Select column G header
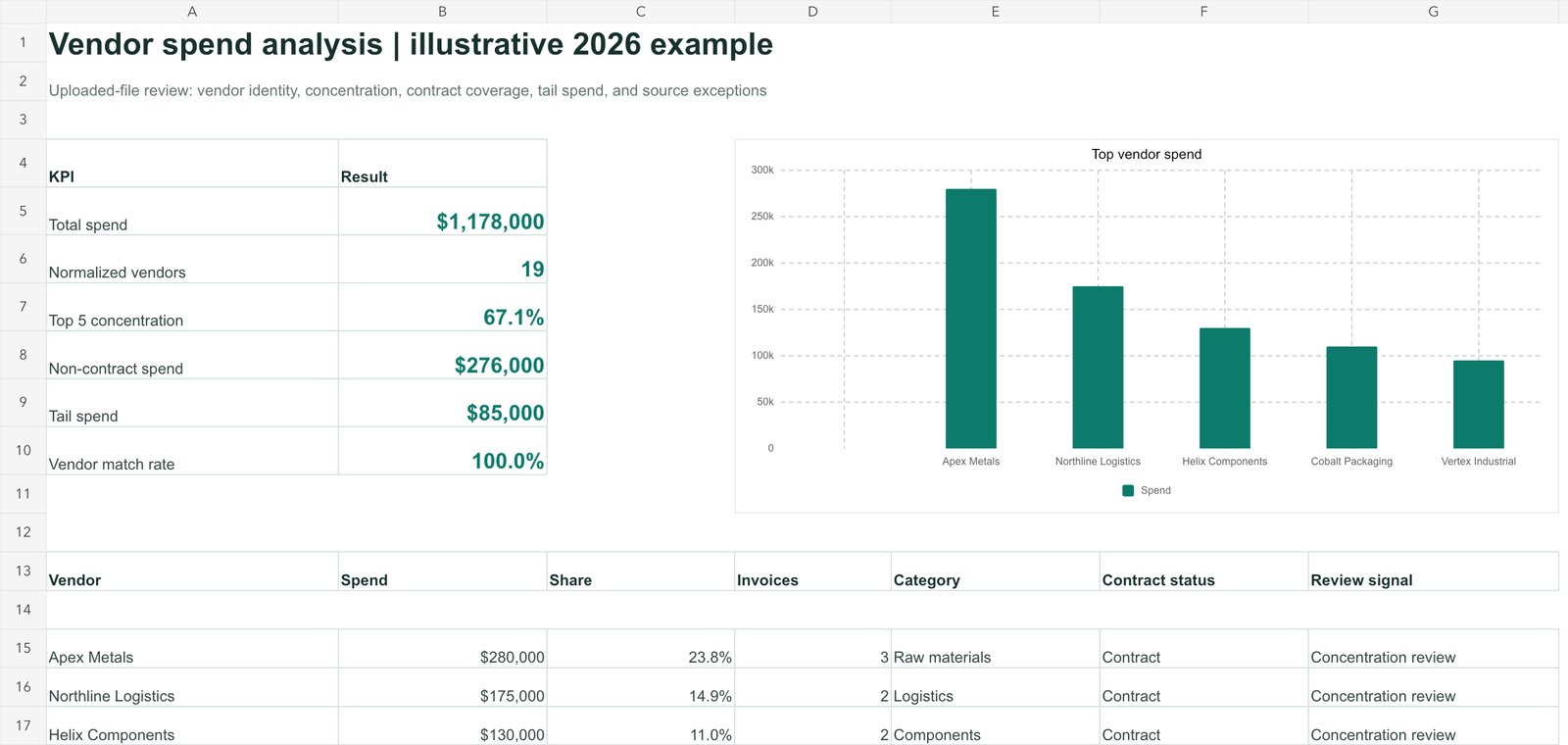This screenshot has height=745, width=1568. click(x=1433, y=12)
